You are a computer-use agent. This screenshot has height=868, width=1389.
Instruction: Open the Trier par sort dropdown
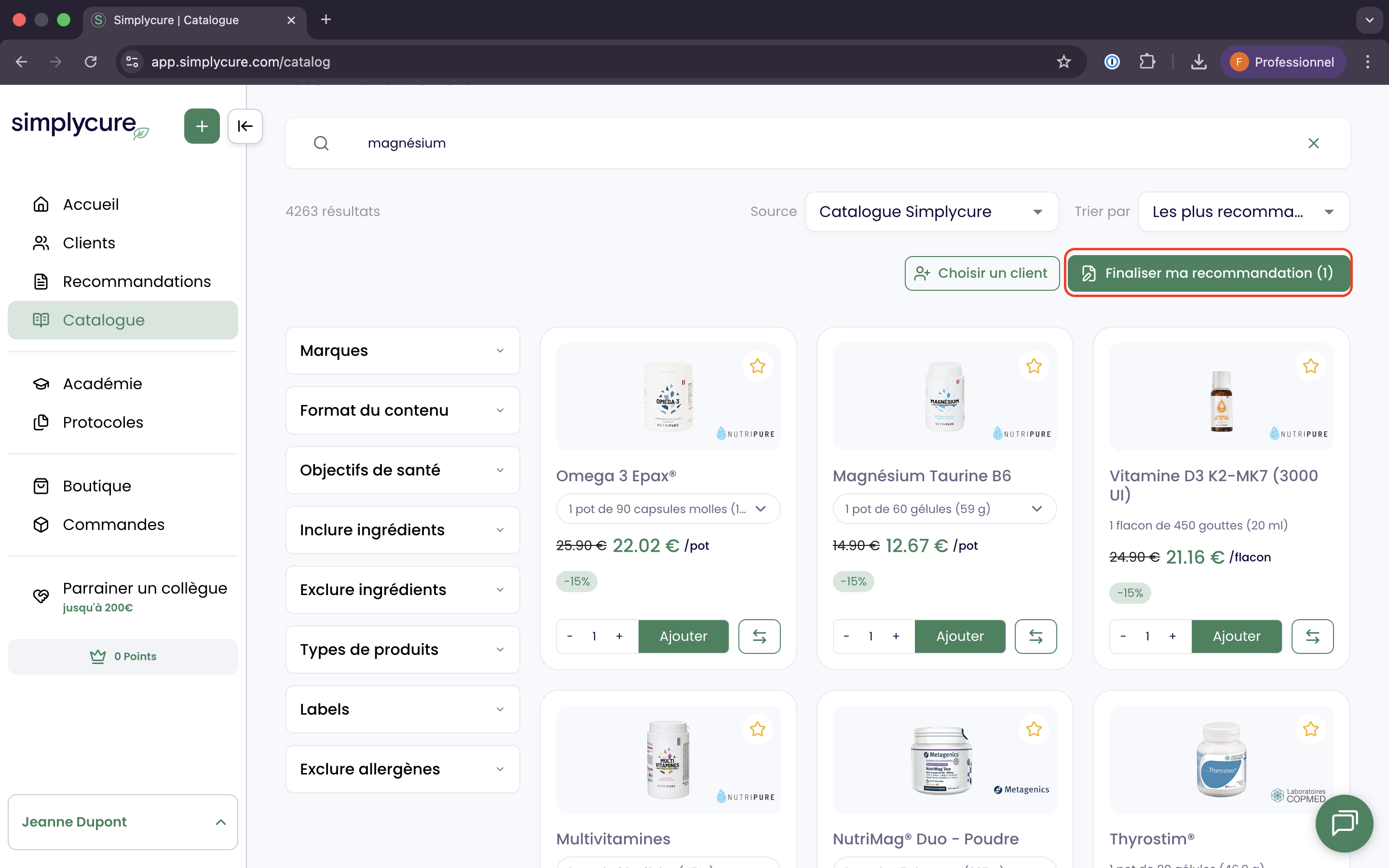[1244, 212]
